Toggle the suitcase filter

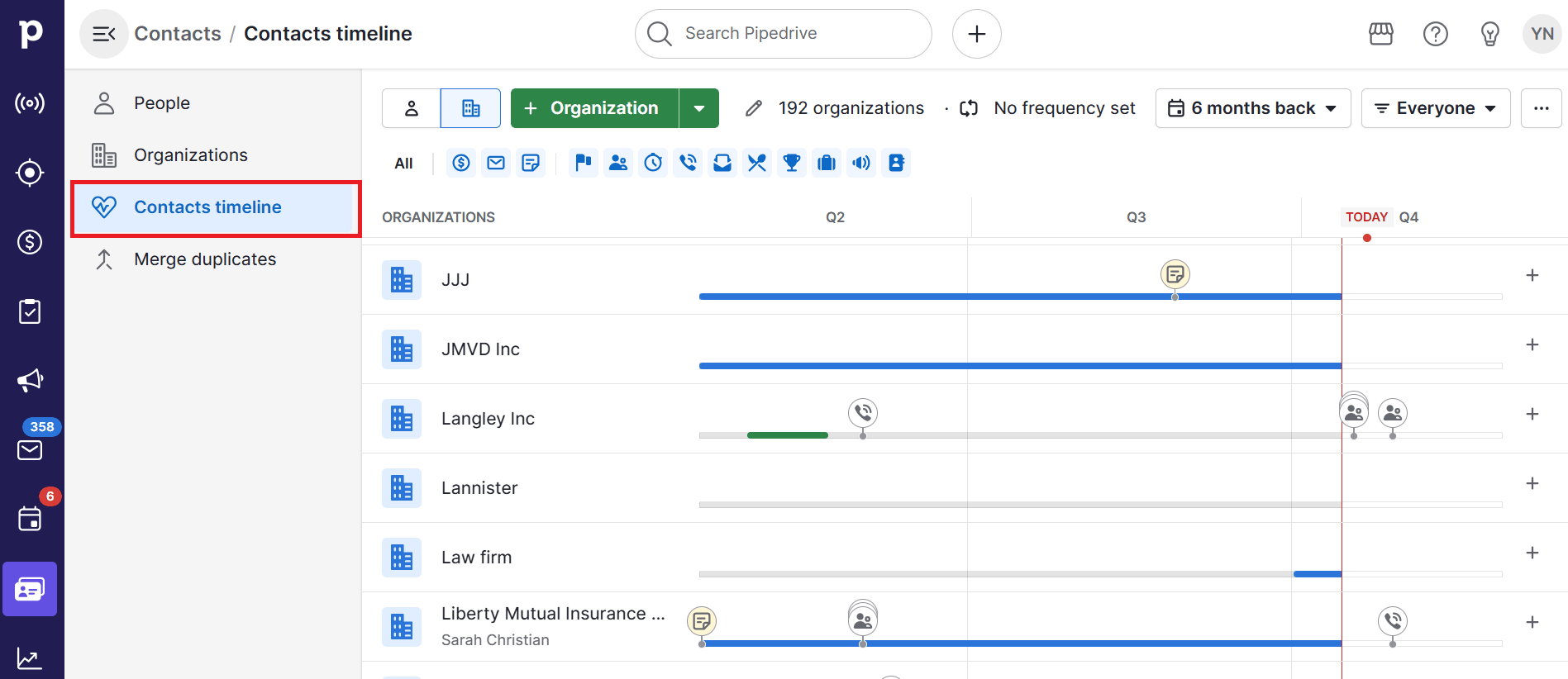pos(827,163)
